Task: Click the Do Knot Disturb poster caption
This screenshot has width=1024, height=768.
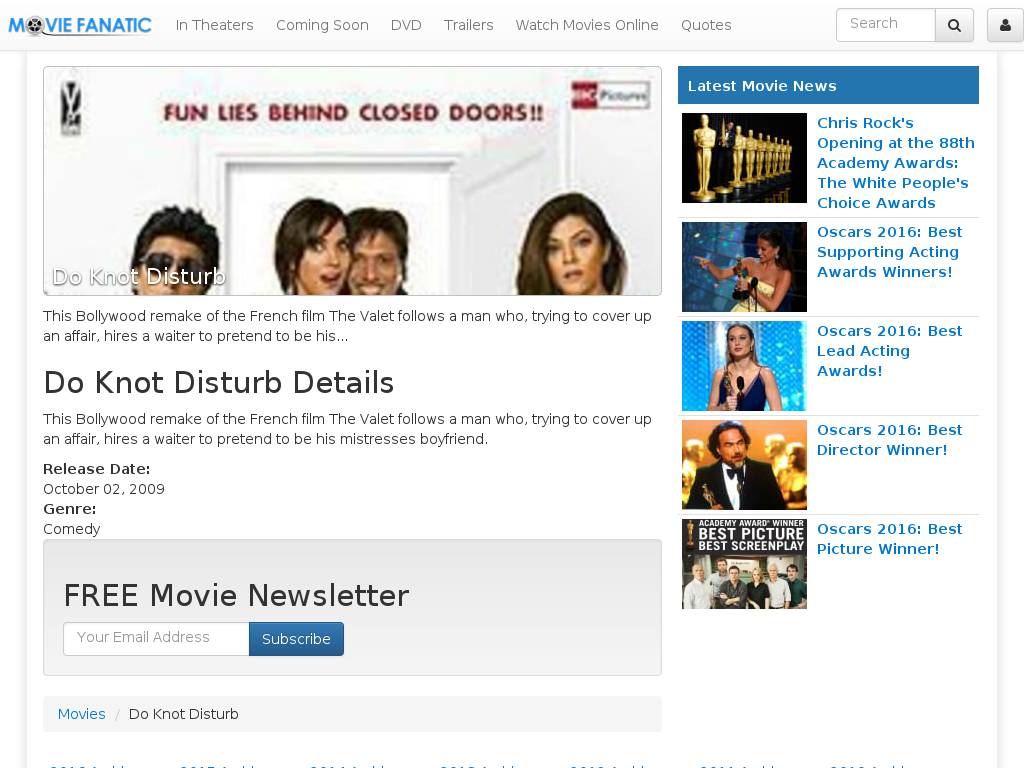Action: click(138, 276)
